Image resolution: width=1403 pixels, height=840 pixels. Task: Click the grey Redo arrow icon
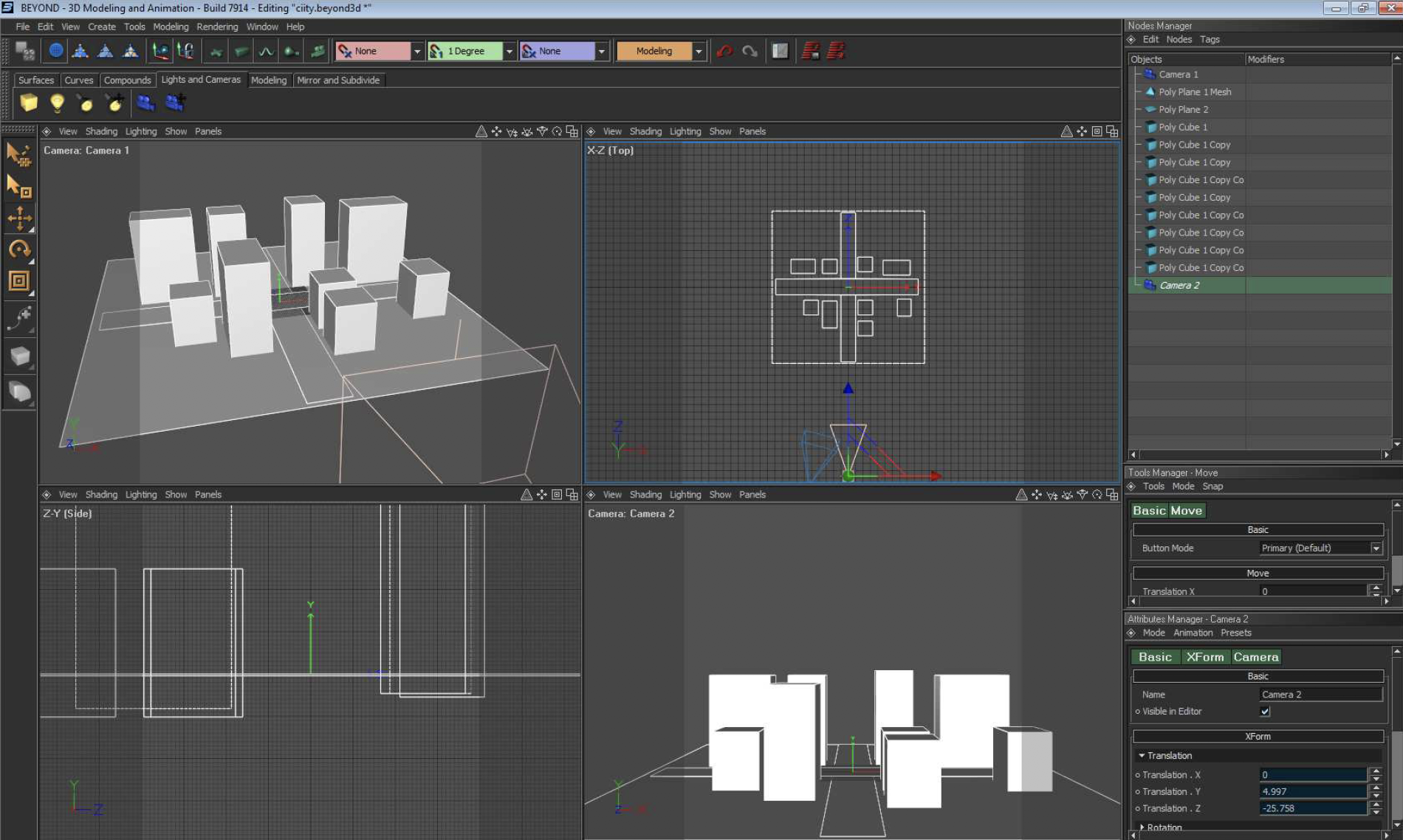749,51
